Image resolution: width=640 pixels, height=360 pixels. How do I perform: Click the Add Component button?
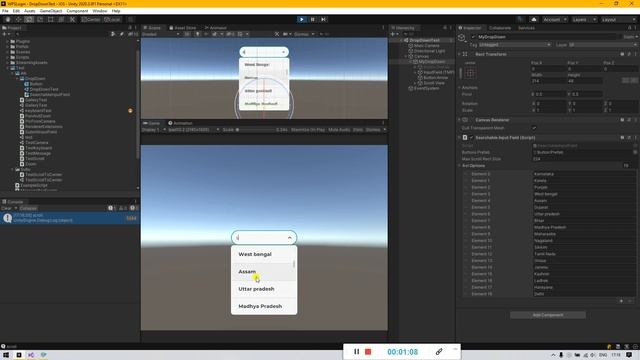tap(548, 315)
